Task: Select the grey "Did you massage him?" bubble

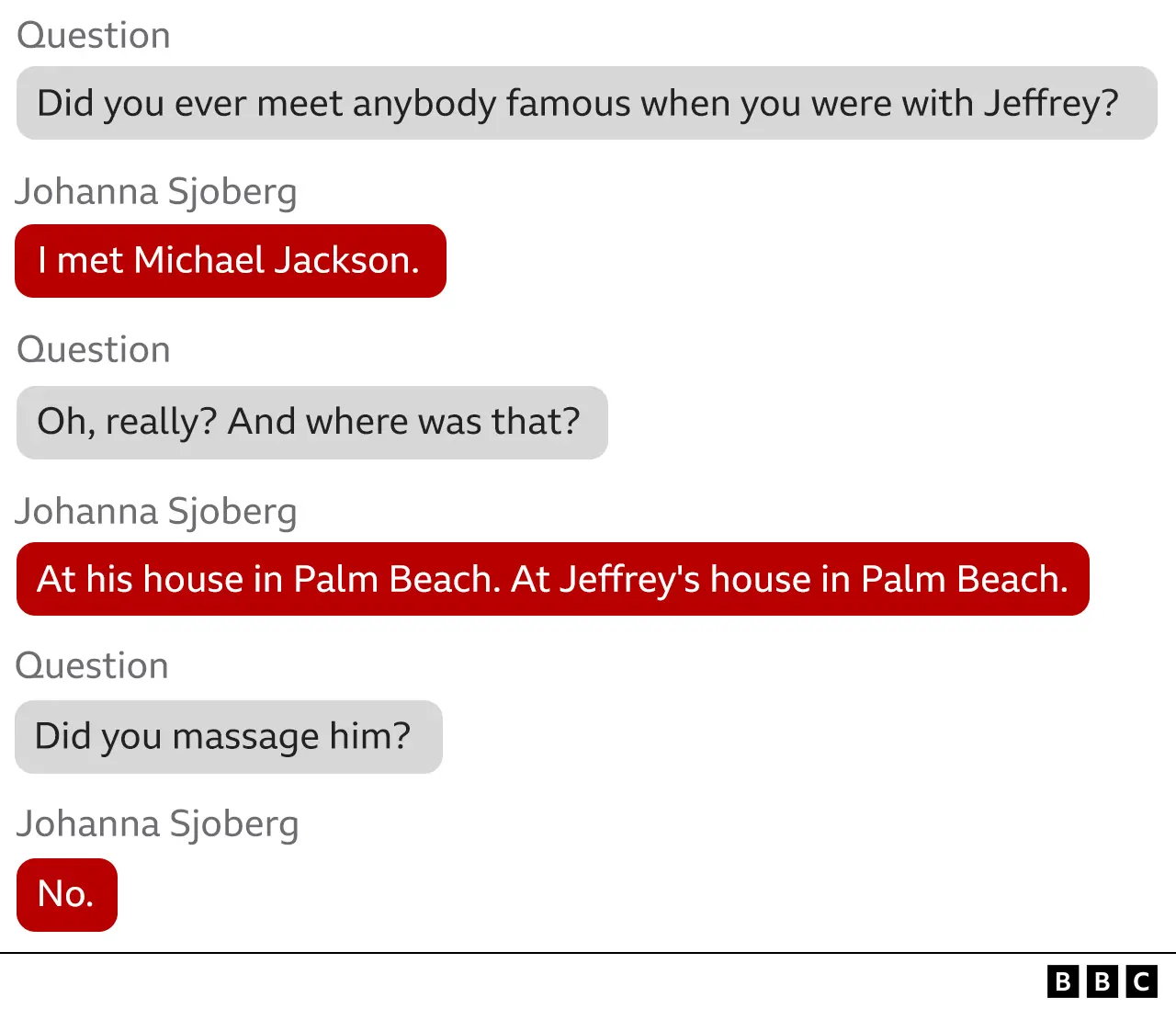Action: 228,737
